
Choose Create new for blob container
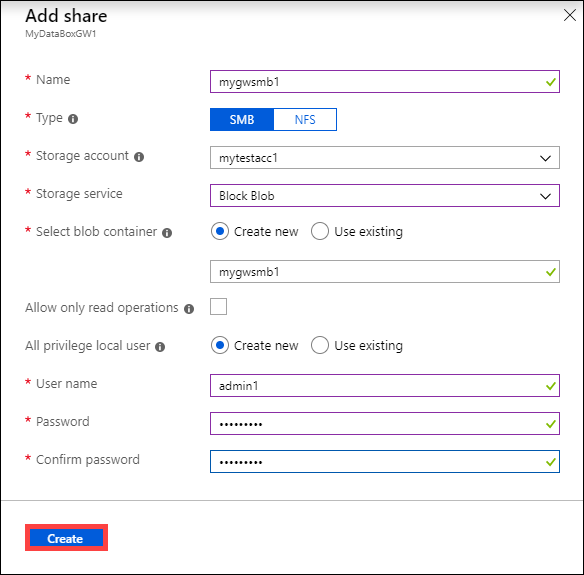pos(220,231)
